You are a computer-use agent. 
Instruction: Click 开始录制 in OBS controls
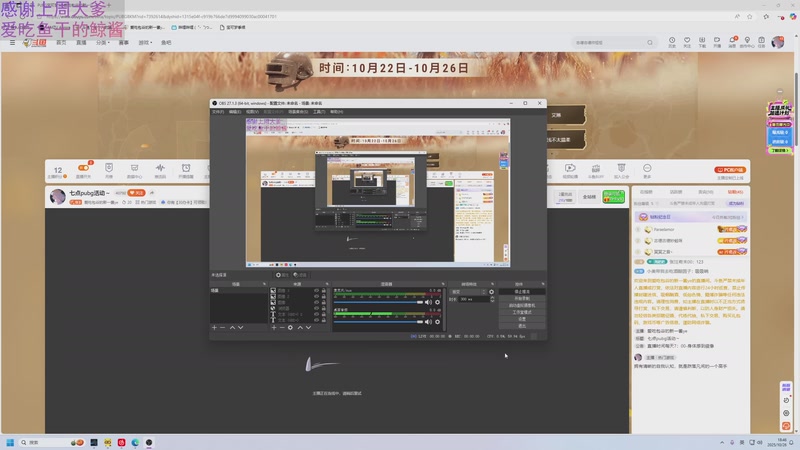click(522, 298)
